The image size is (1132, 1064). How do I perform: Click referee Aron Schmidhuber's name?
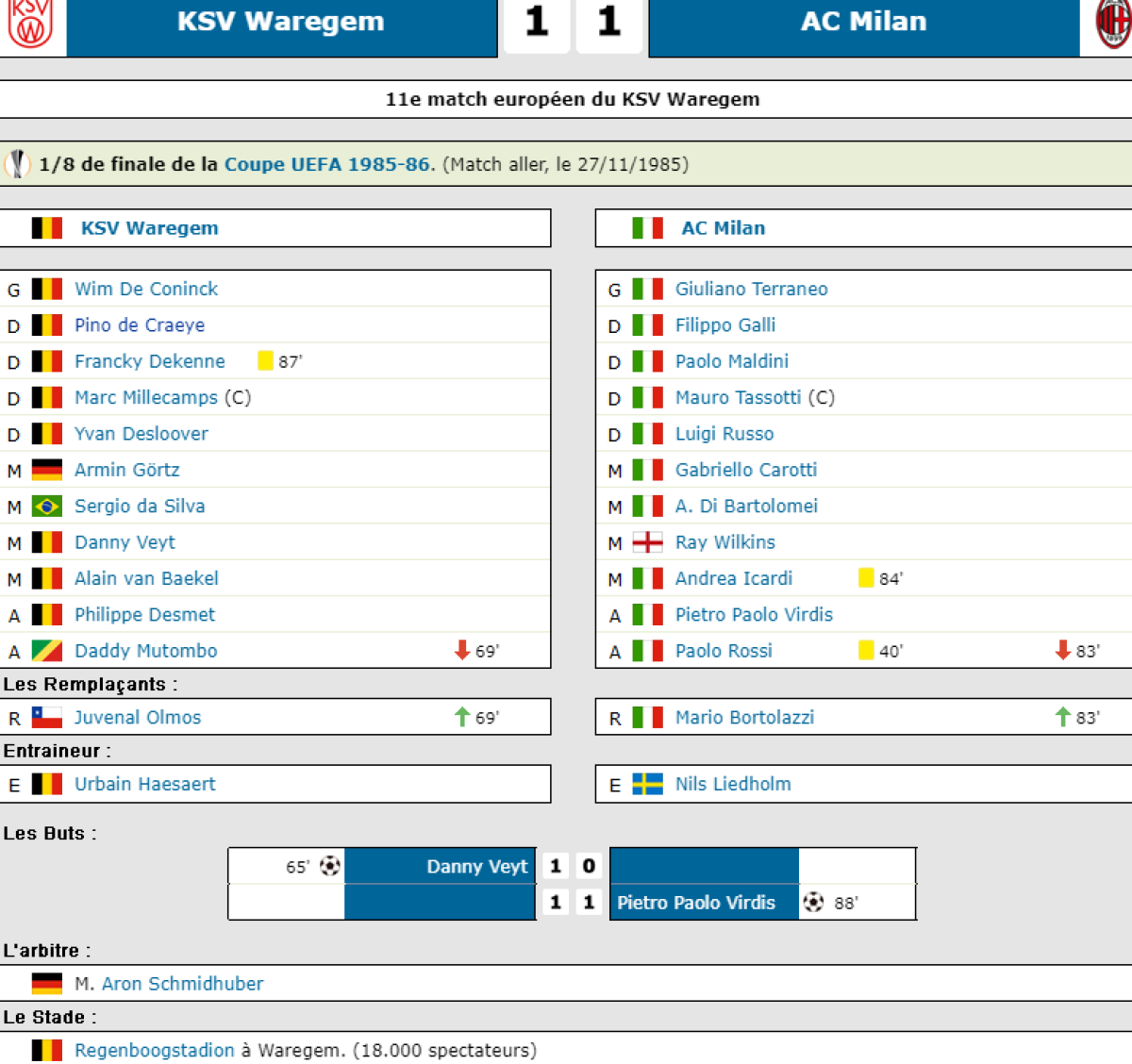click(x=182, y=984)
